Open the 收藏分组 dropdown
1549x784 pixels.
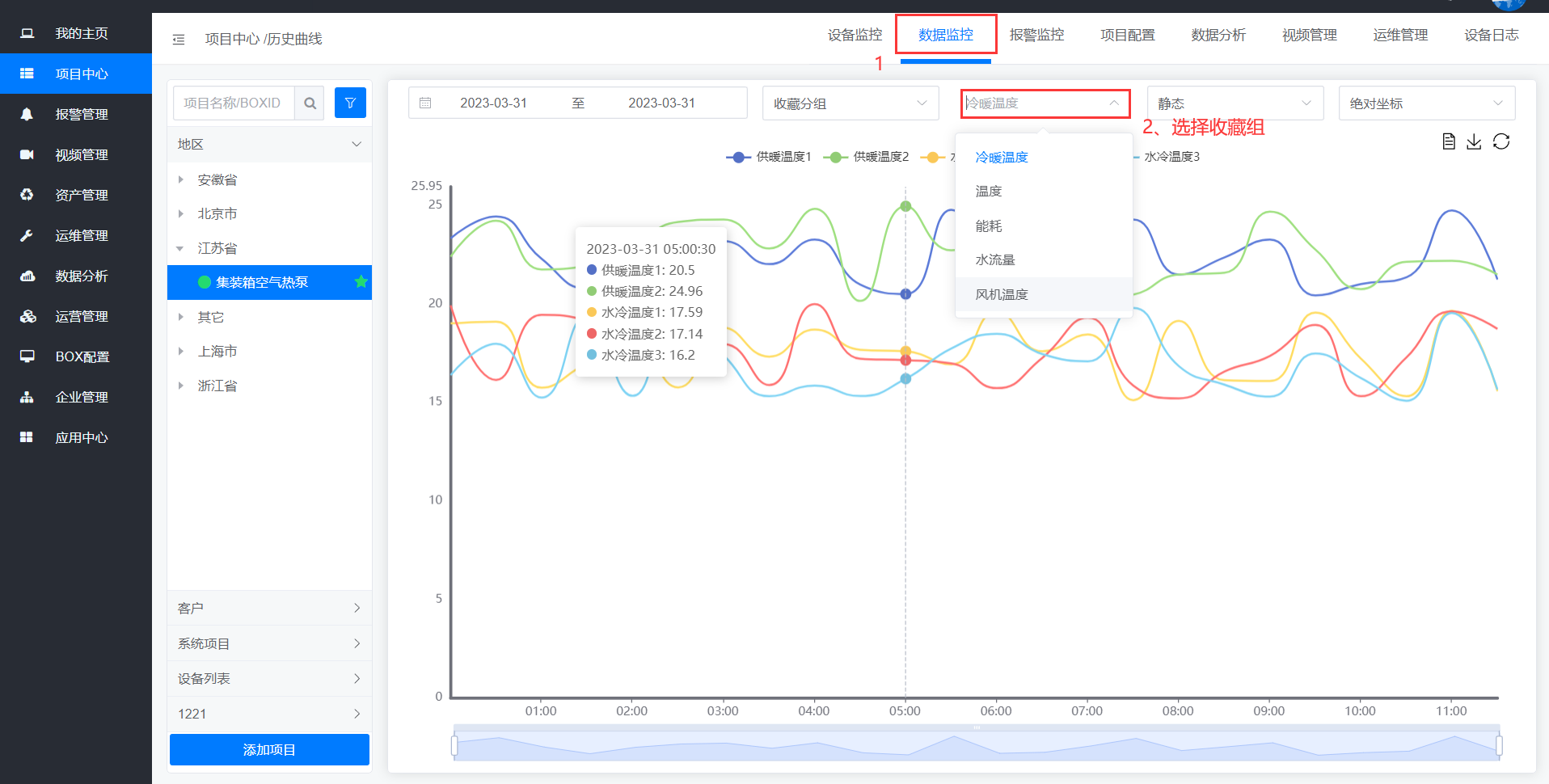(x=850, y=103)
